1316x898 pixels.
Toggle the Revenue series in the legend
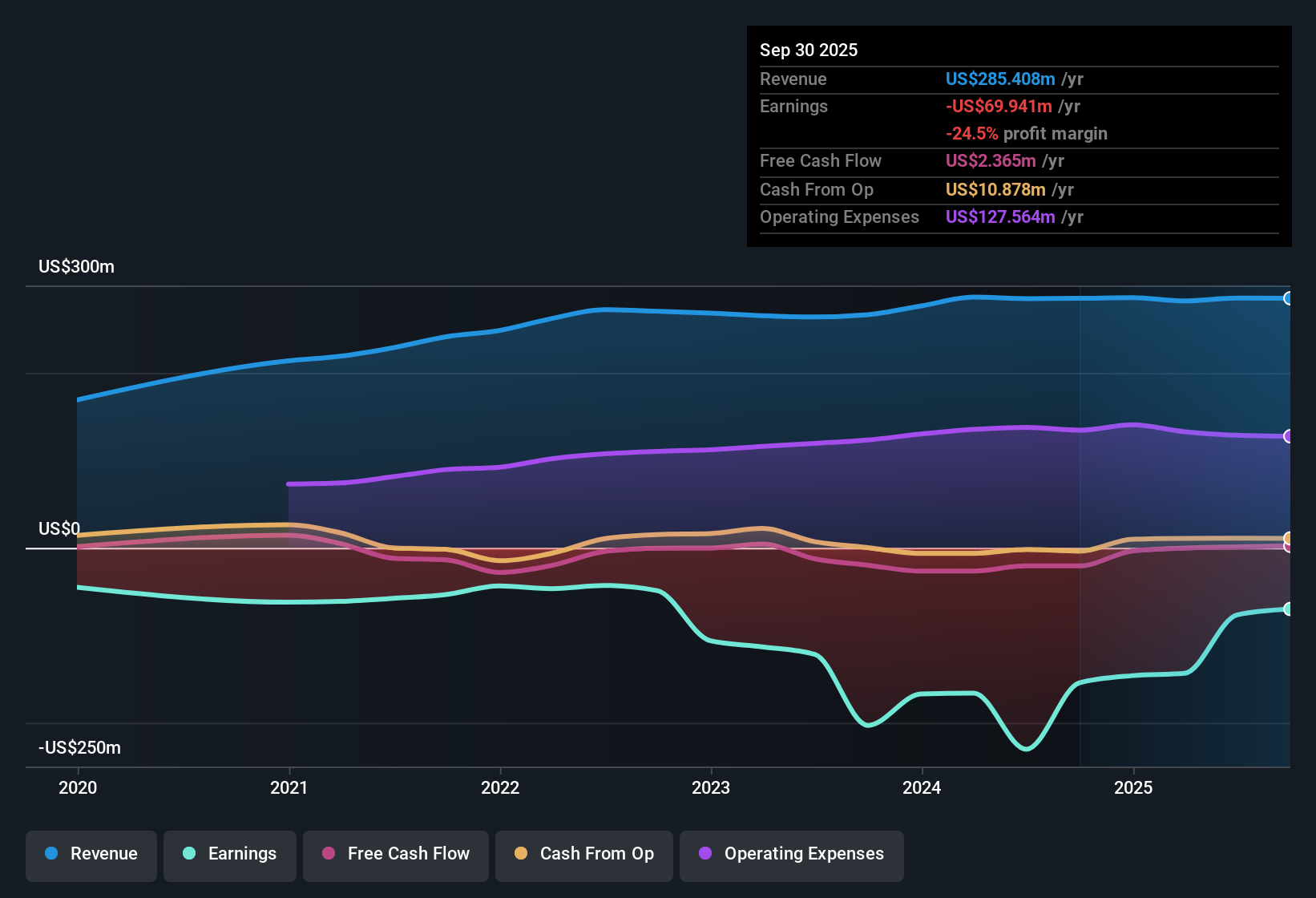click(x=91, y=854)
